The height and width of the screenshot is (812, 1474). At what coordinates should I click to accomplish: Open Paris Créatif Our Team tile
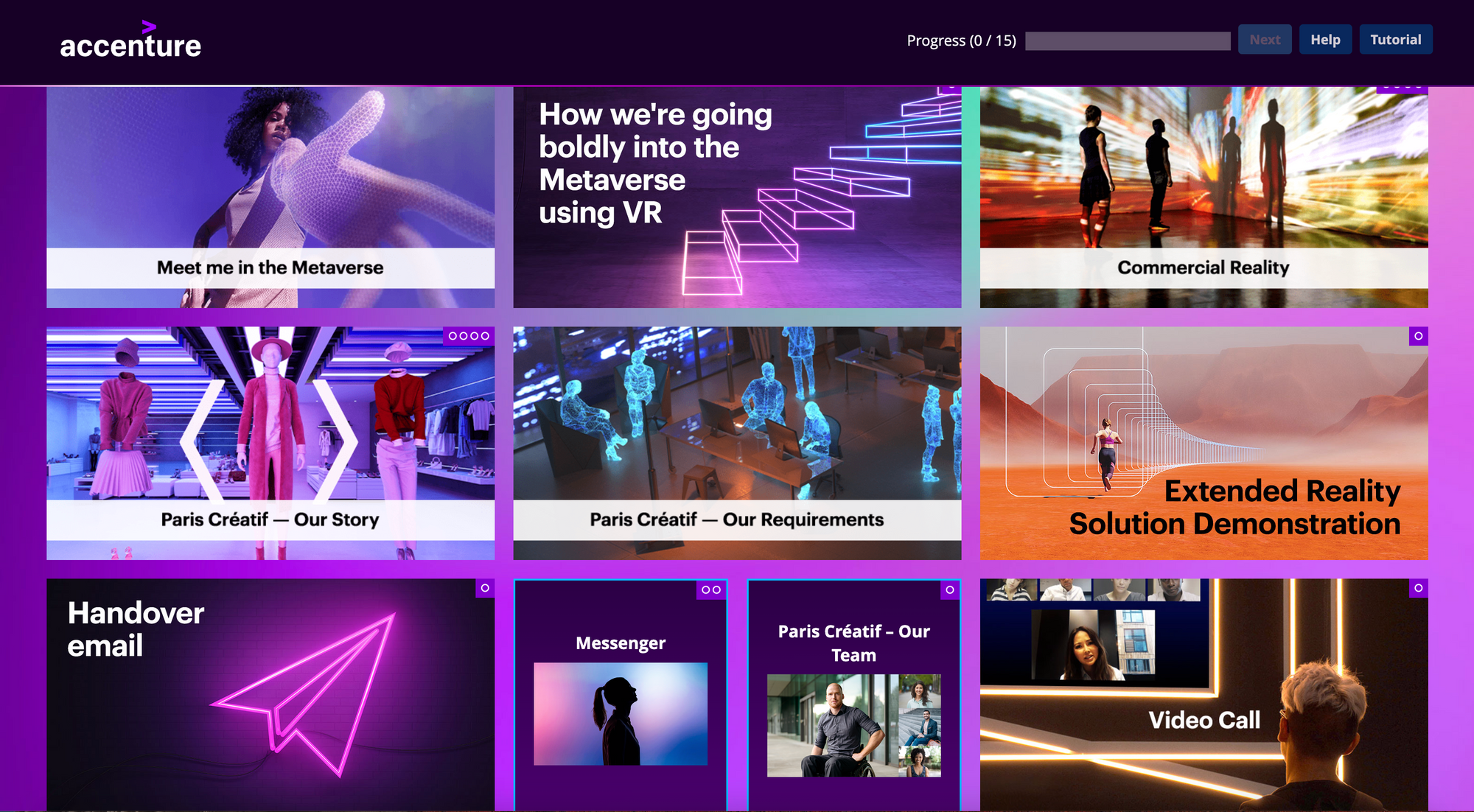tap(854, 696)
